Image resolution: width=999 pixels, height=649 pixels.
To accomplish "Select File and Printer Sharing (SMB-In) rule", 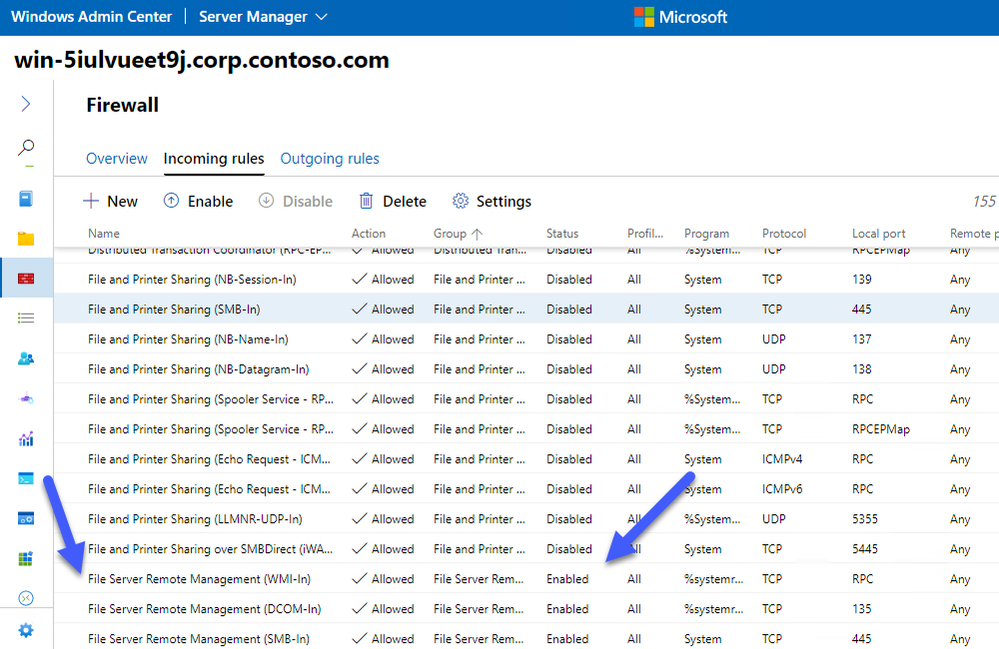I will coord(526,309).
